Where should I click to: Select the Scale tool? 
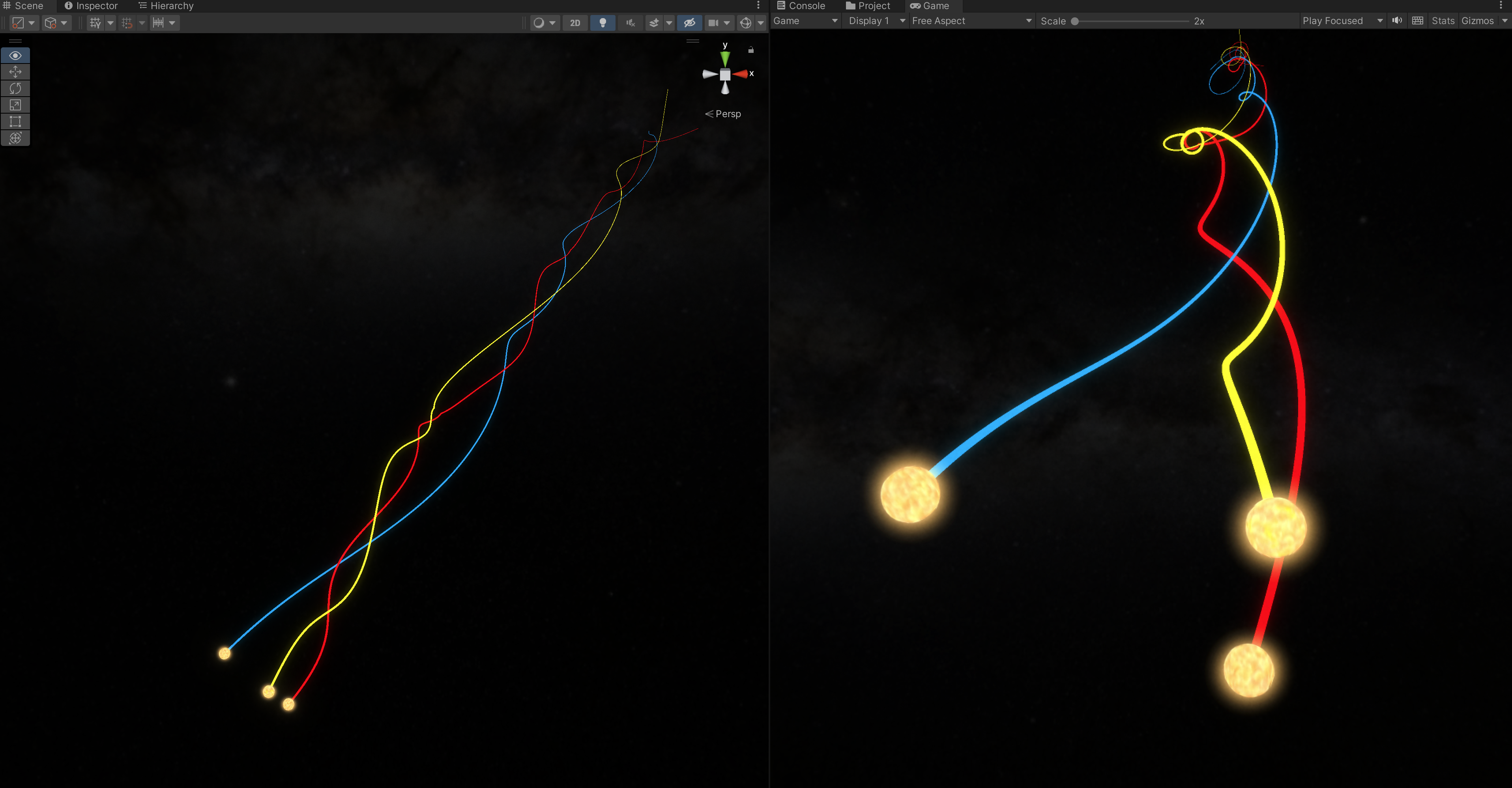pyautogui.click(x=15, y=105)
